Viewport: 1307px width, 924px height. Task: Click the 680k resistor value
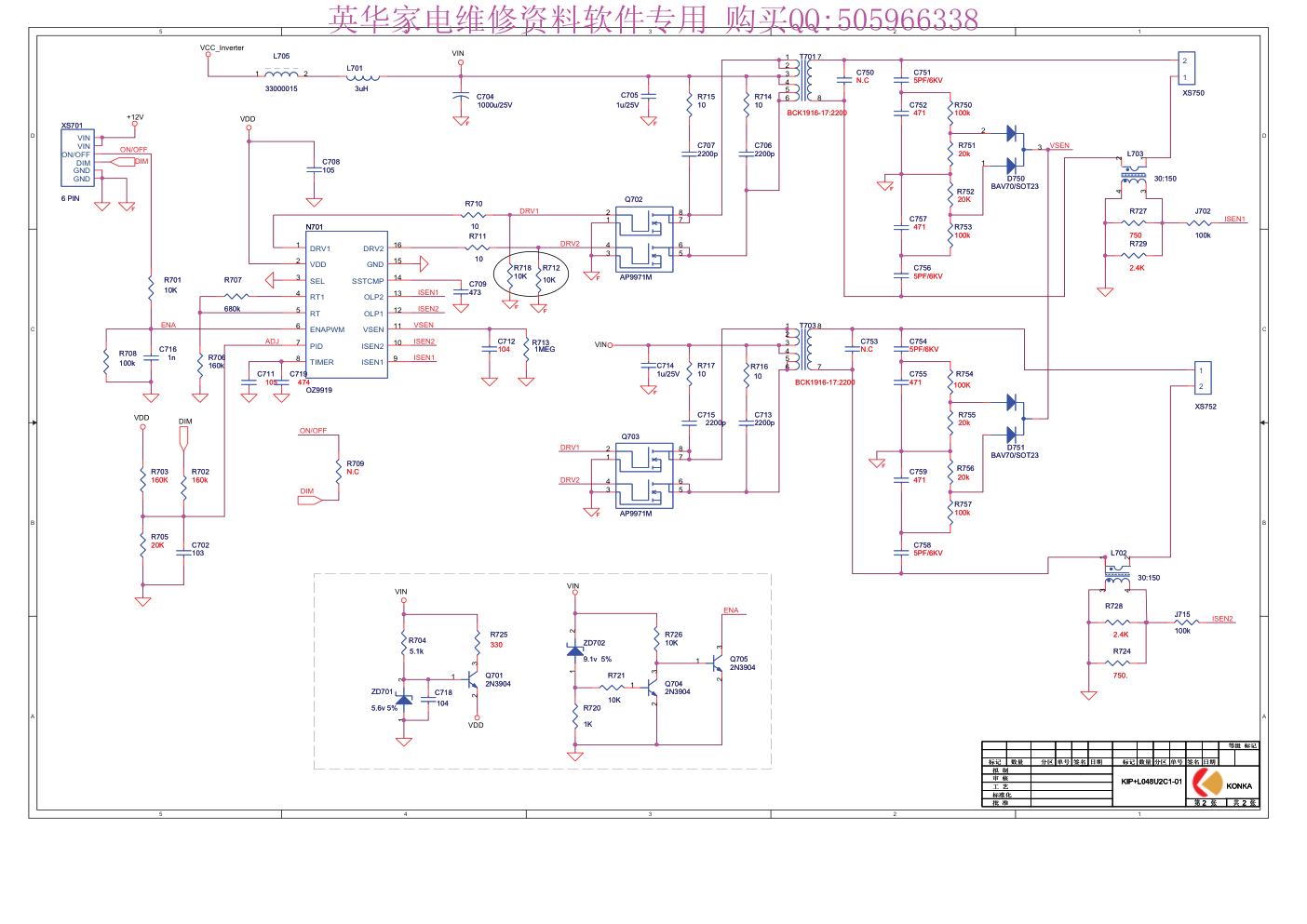(232, 309)
